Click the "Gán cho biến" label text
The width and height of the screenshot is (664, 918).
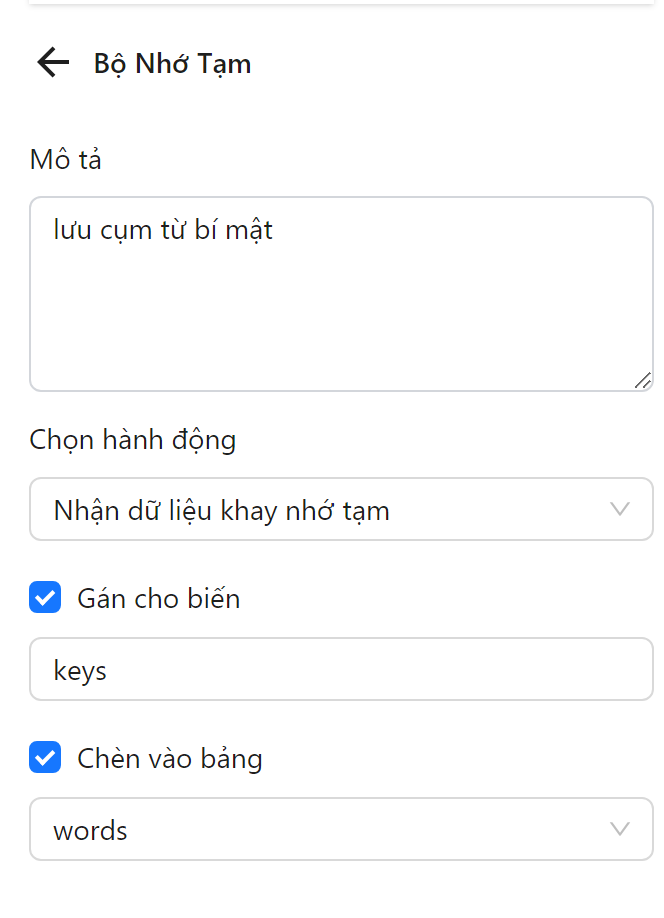[160, 597]
